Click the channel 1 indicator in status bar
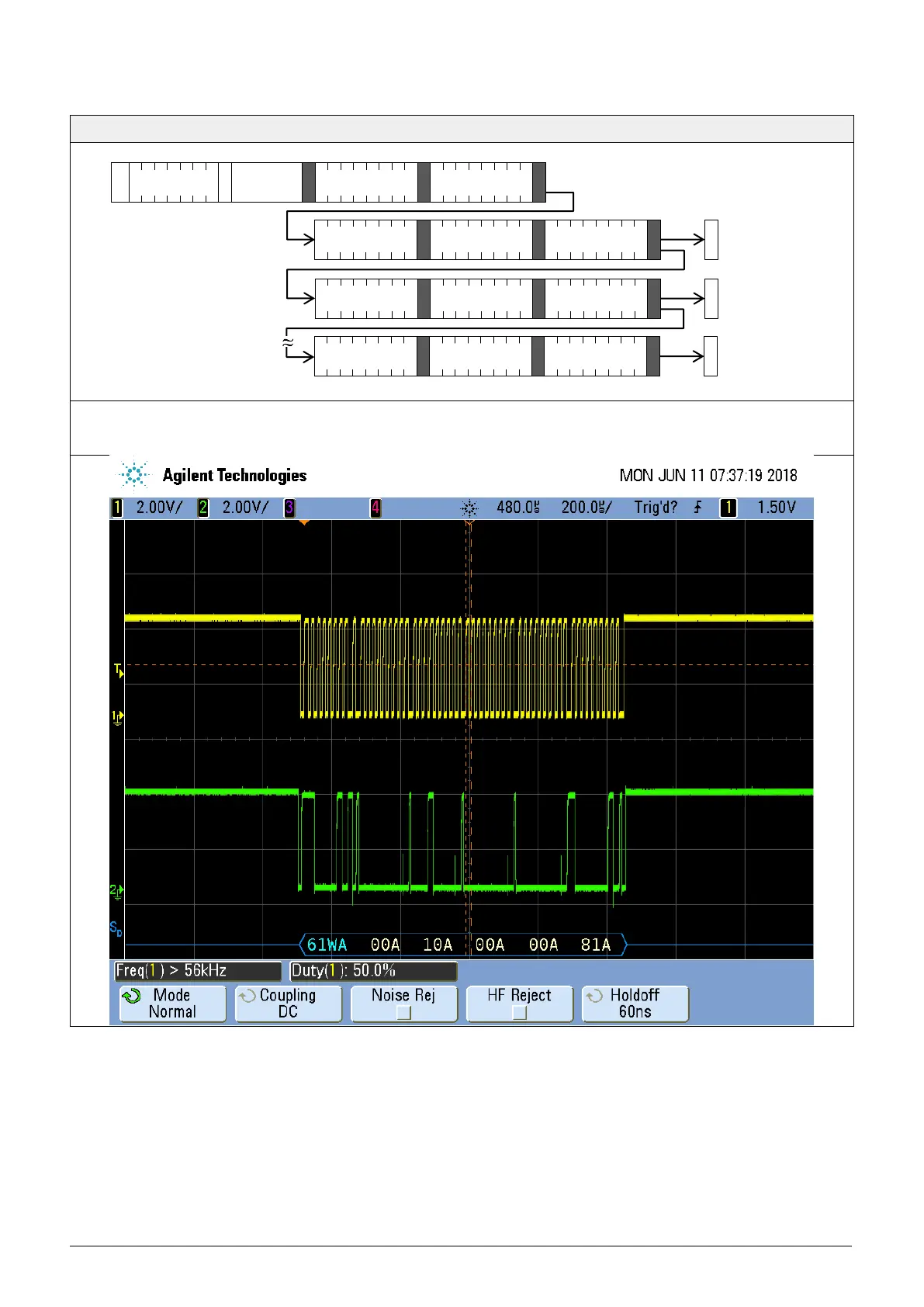The image size is (924, 1307). pos(117,508)
